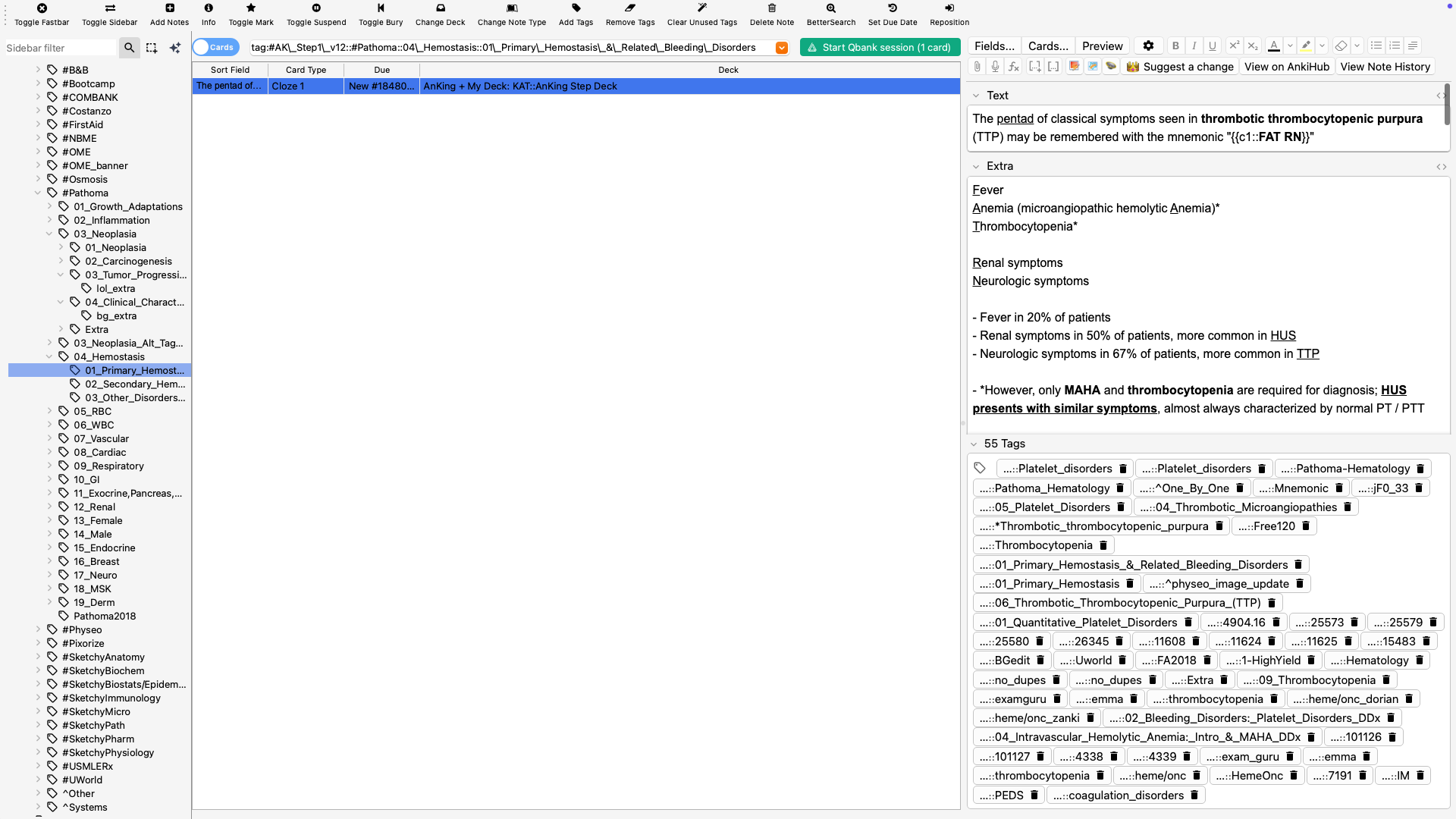This screenshot has width=1456, height=819.
Task: Open the Fields... editor tab
Action: [x=993, y=46]
